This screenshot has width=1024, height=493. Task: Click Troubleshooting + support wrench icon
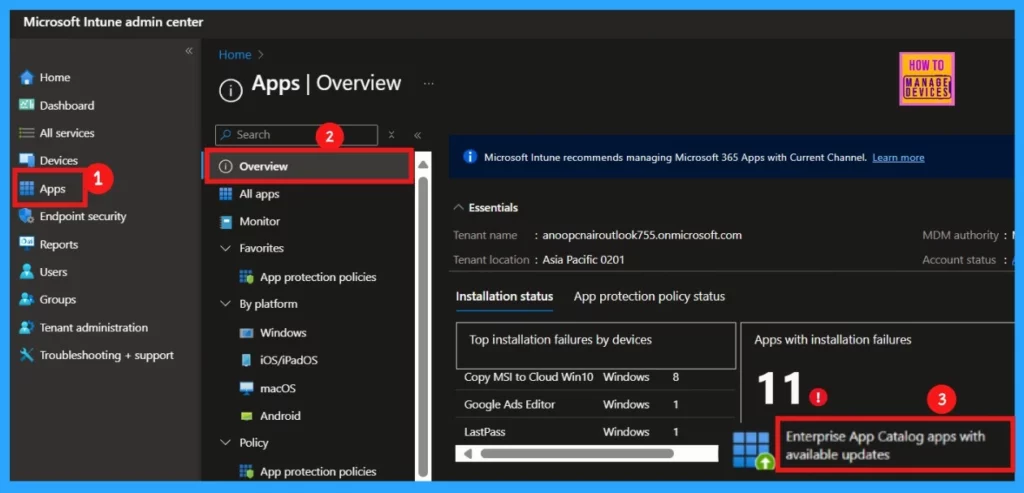tap(27, 355)
